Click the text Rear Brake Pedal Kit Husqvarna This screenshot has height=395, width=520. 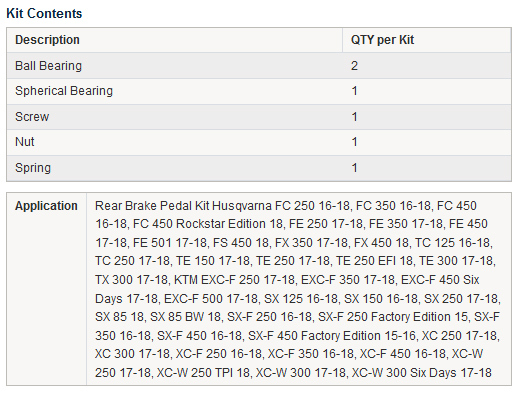point(183,206)
